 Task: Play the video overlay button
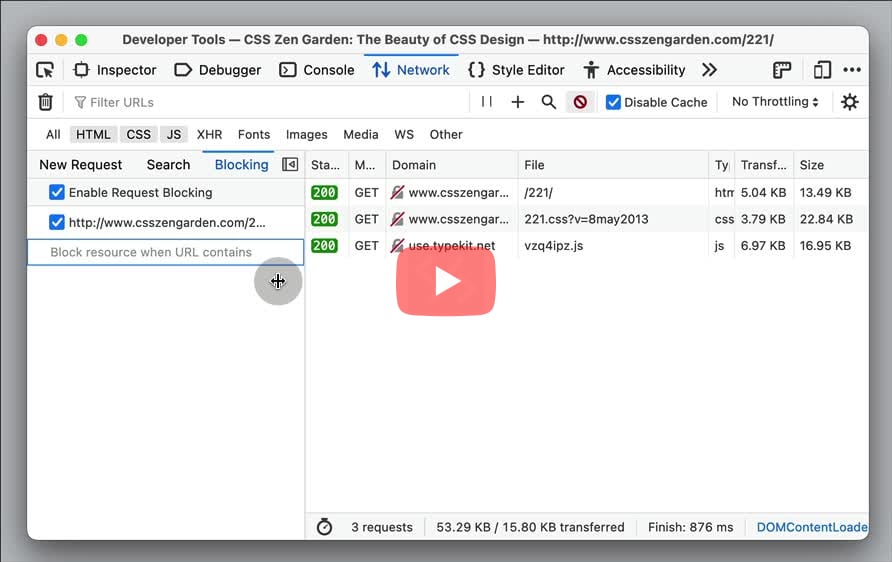click(446, 281)
